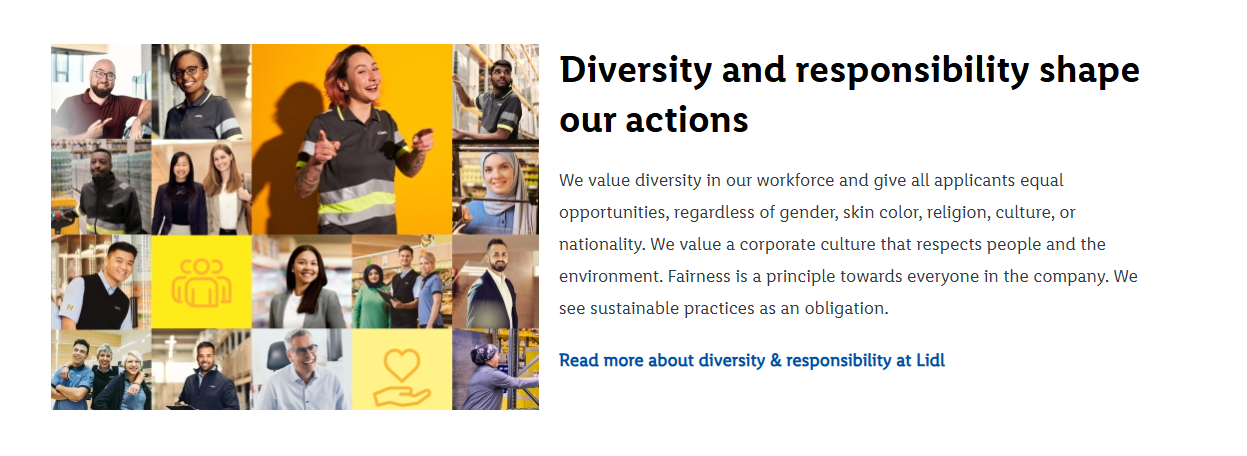Select warehouse photo of man in dark jacket

click(x=101, y=187)
